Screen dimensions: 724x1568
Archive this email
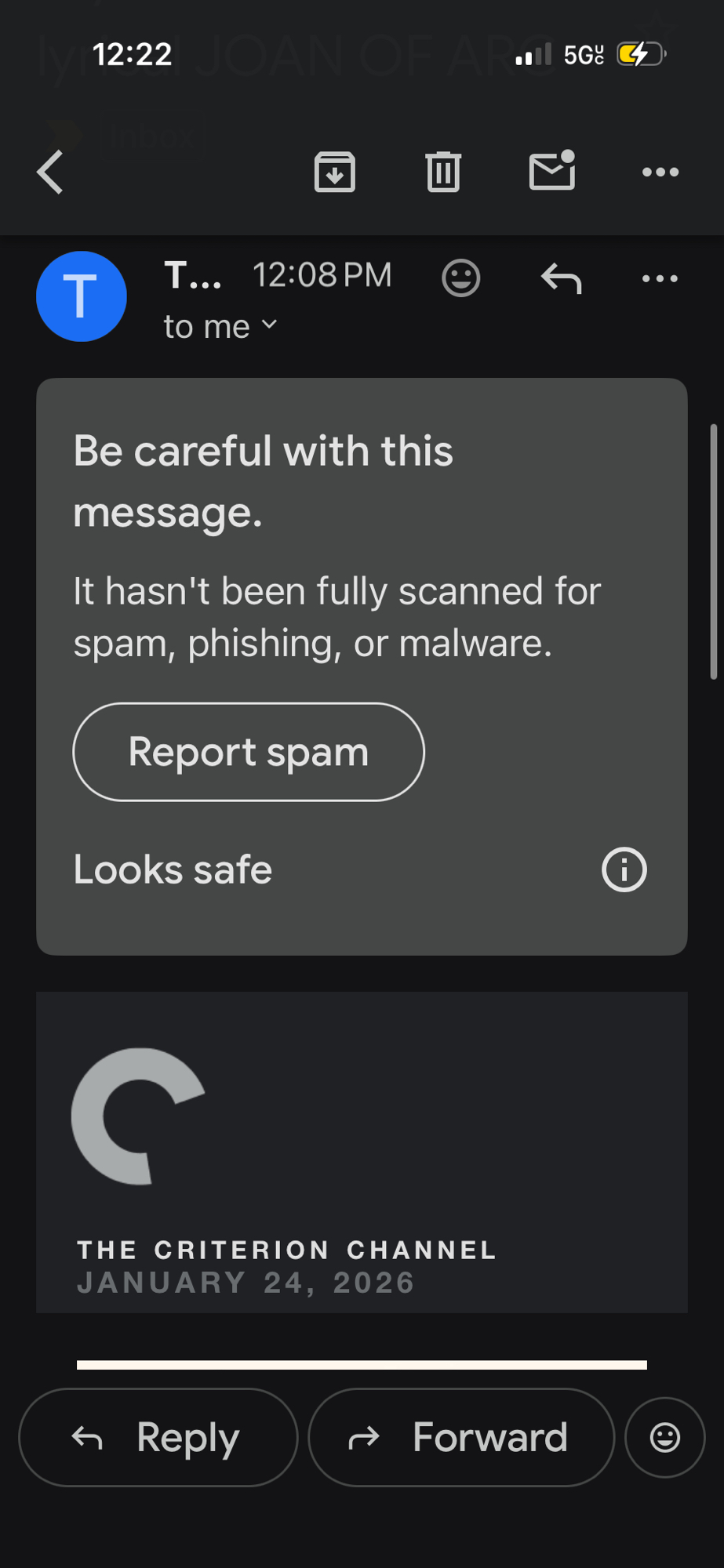(335, 172)
